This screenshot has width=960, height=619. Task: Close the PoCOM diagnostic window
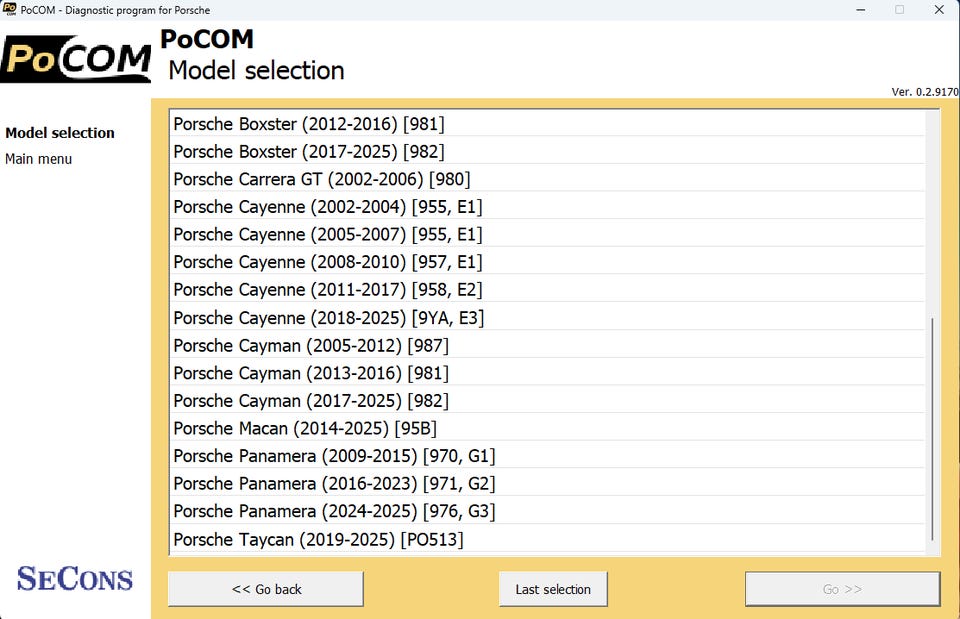(938, 10)
